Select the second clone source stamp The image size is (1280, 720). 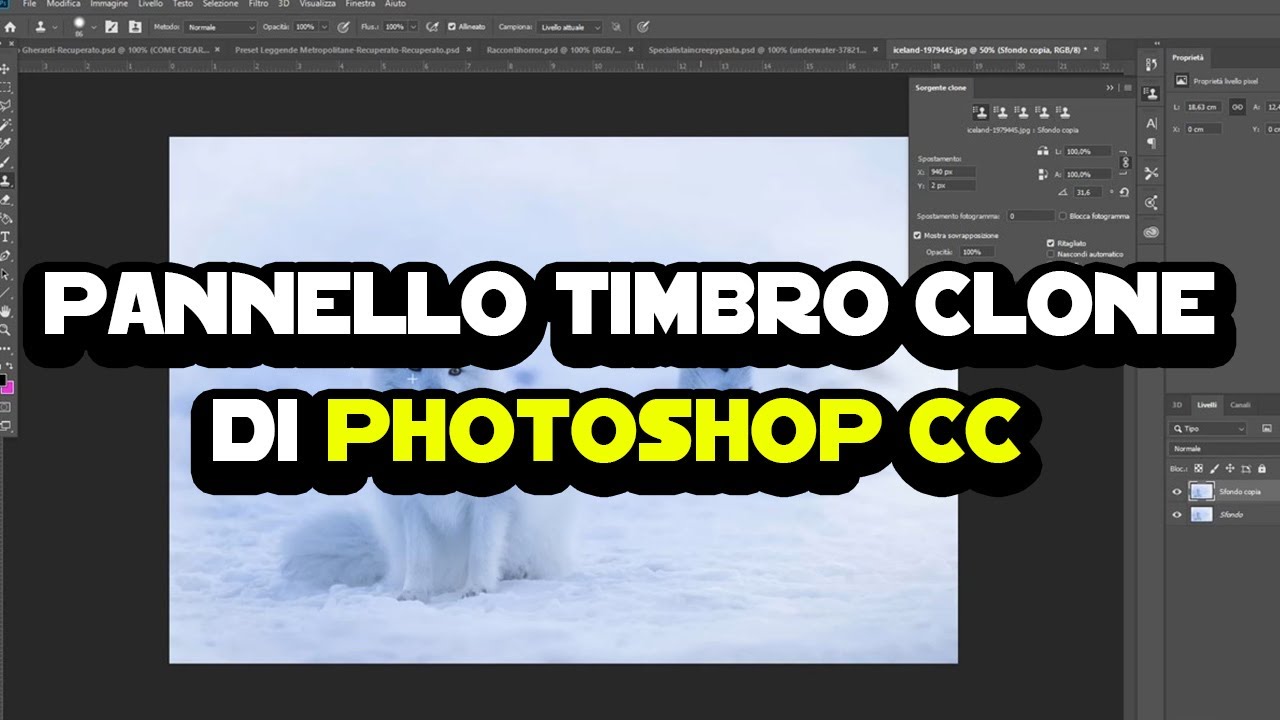click(x=1002, y=112)
